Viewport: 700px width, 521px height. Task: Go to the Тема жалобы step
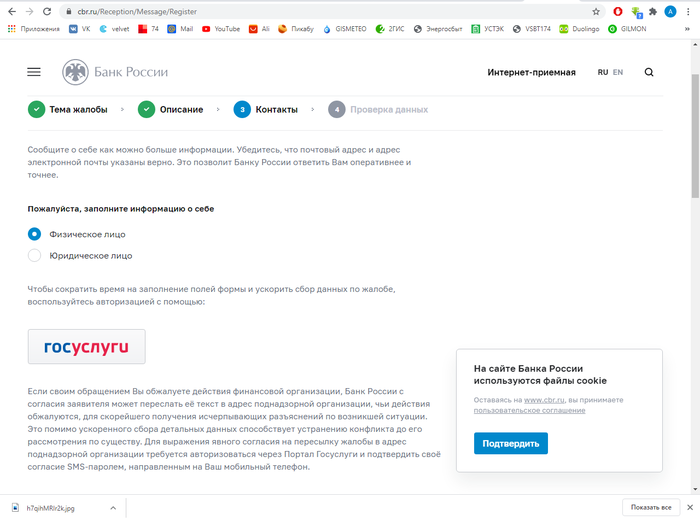pyautogui.click(x=69, y=109)
